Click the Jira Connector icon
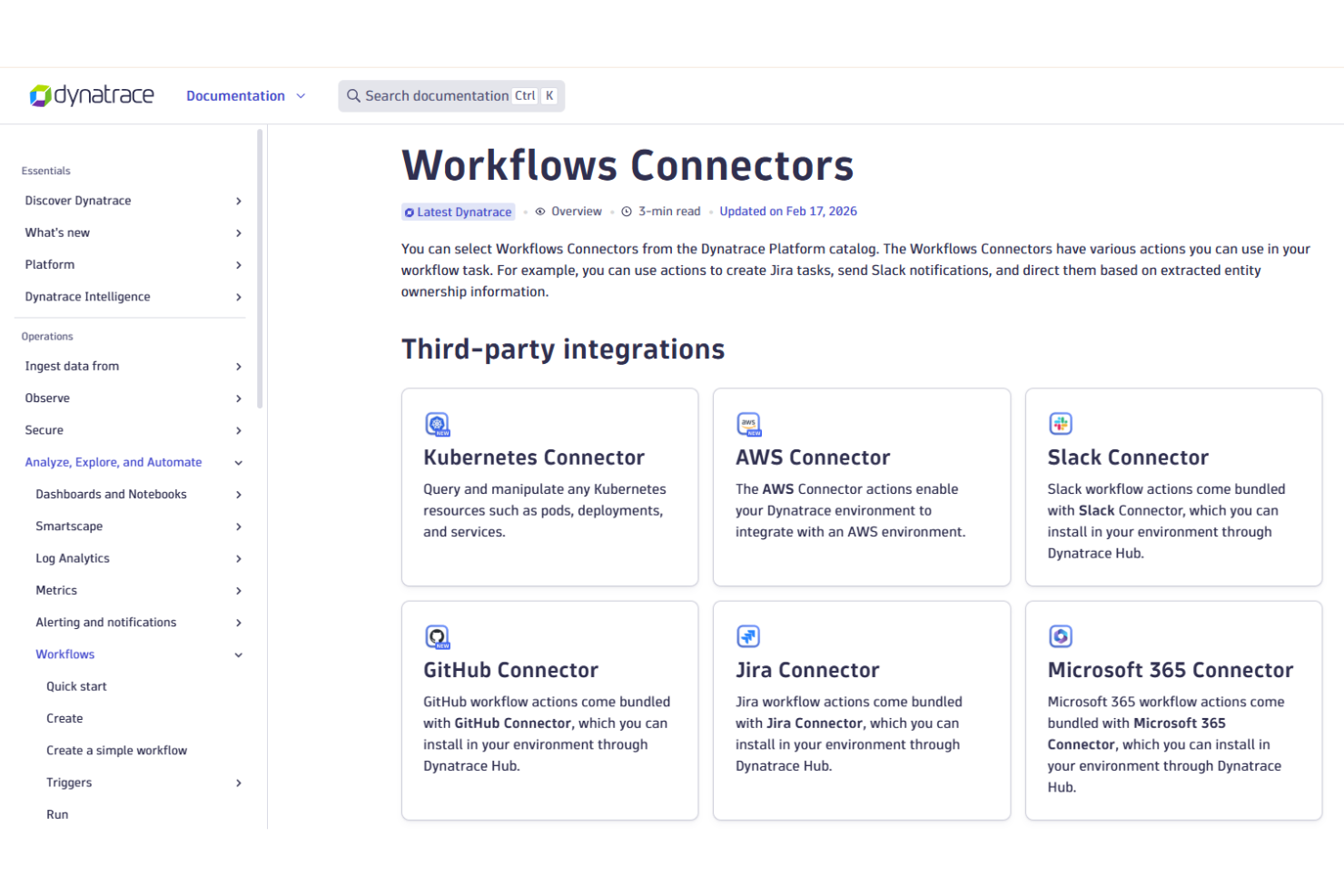Viewport: 1344px width, 896px height. click(748, 636)
